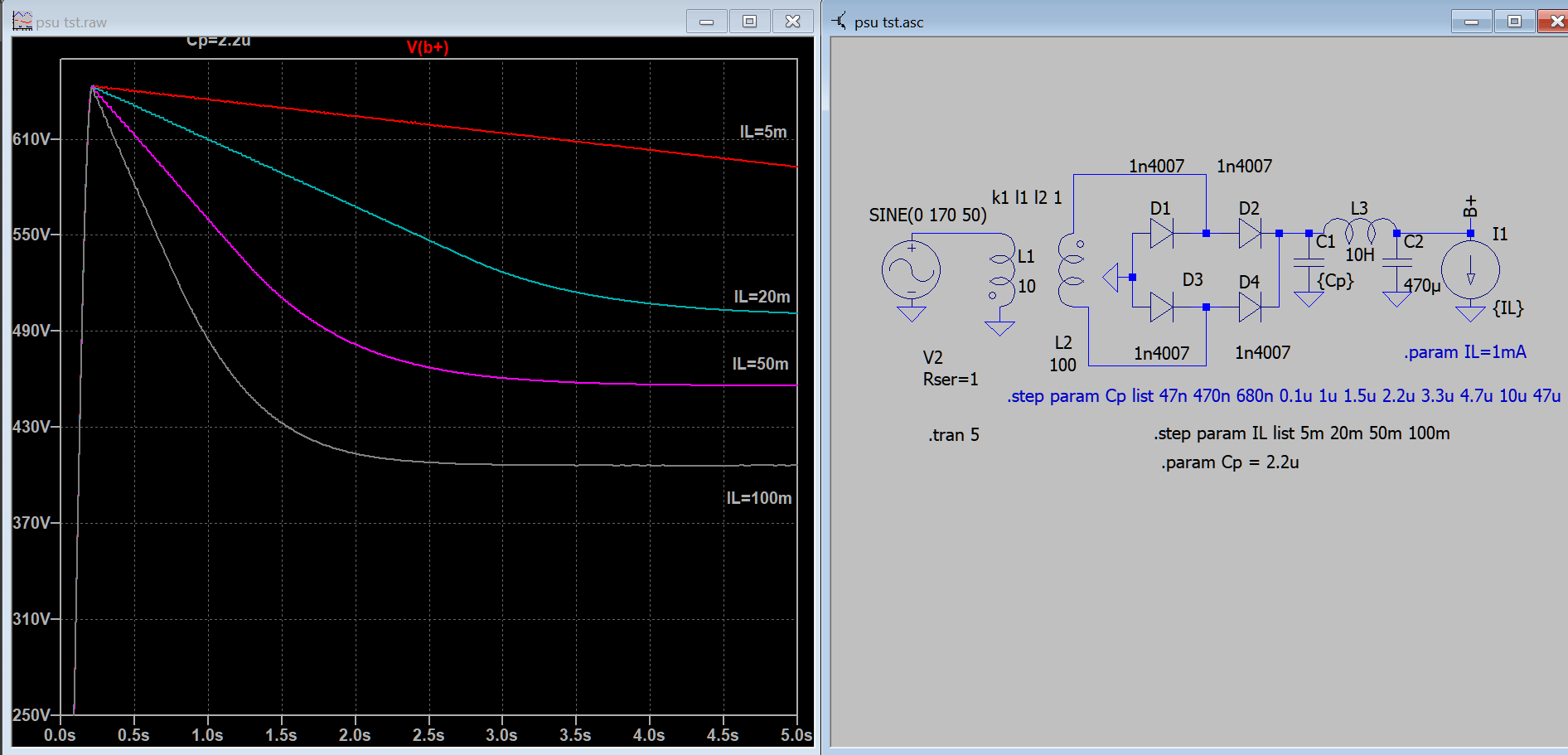Viewport: 1568px width, 755px height.
Task: Click the 610V label on the vertical axis
Action: pyautogui.click(x=31, y=139)
